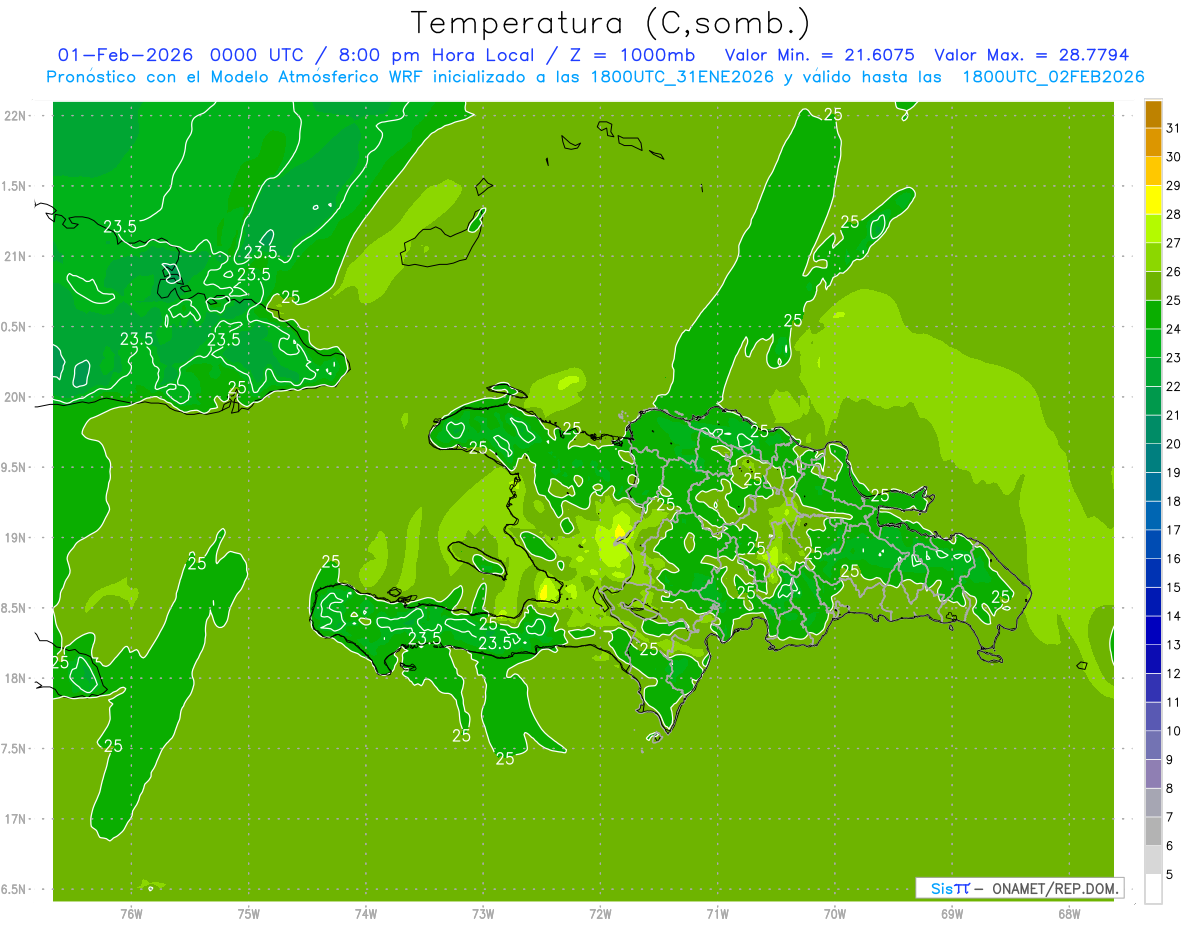Click the "Valor Min. = 21.6075" readout

point(819,55)
